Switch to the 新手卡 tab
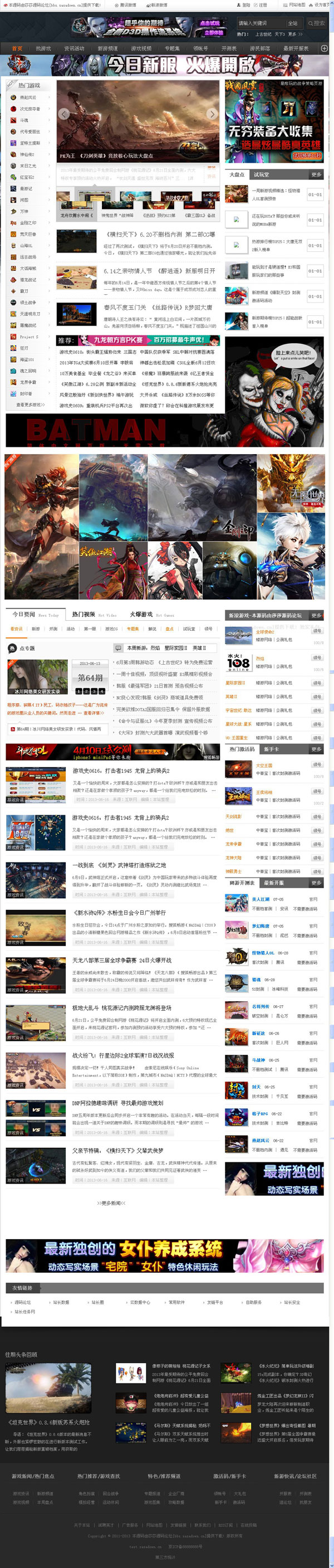Screen dimensions: 334x1568 271,749
